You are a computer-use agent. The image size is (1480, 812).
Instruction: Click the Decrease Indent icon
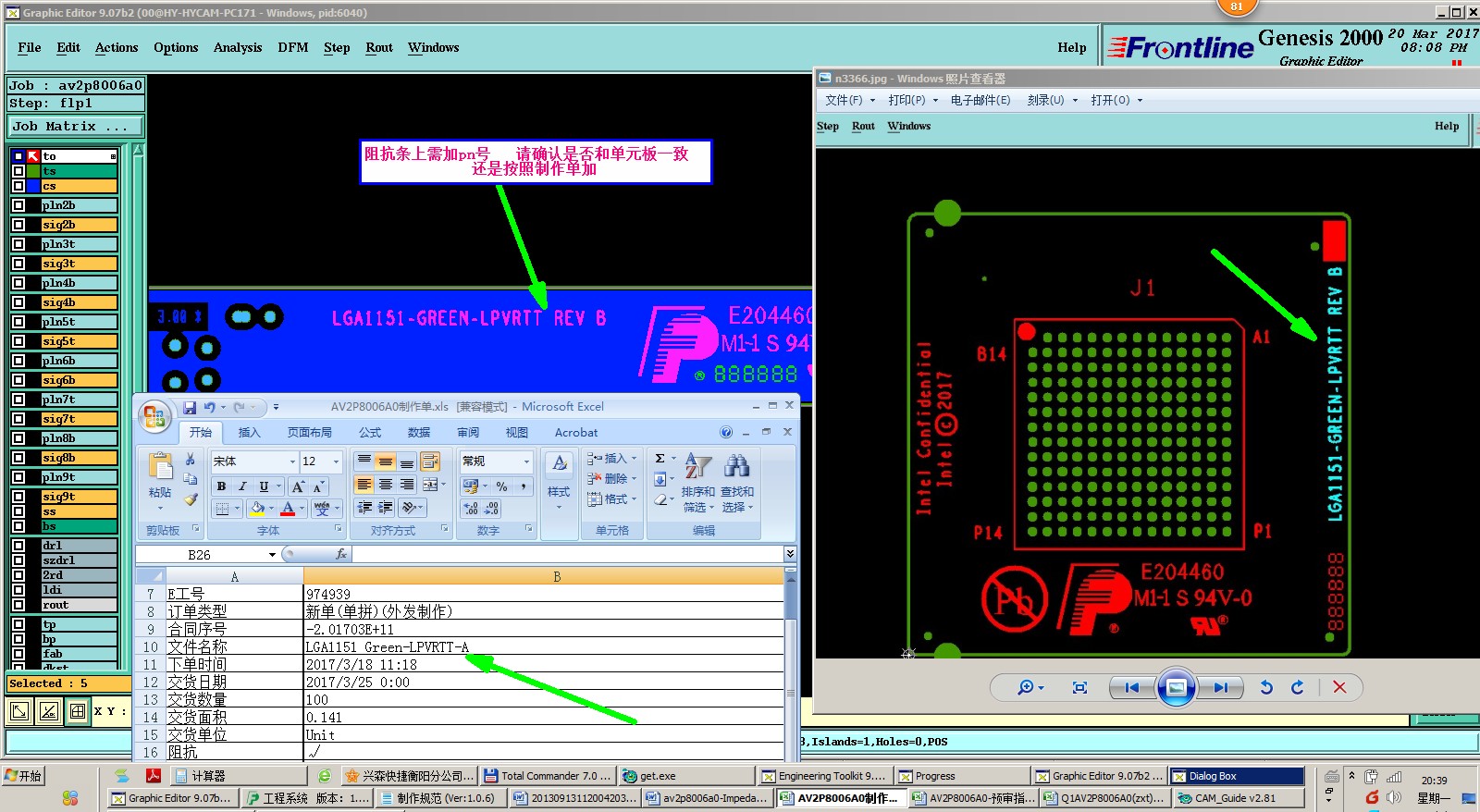pos(364,508)
